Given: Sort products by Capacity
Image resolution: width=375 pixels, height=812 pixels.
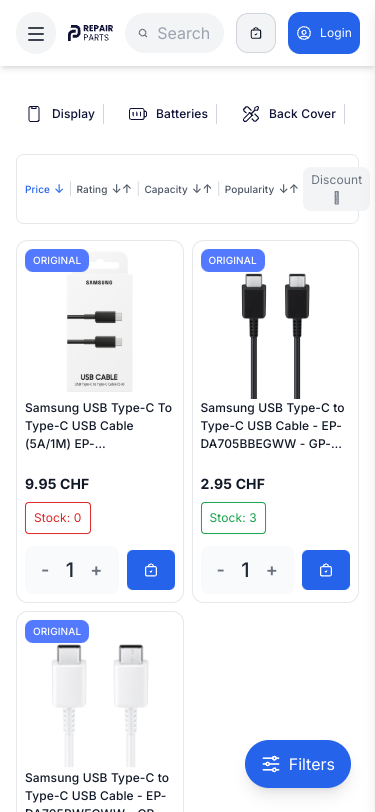Looking at the screenshot, I should [178, 190].
